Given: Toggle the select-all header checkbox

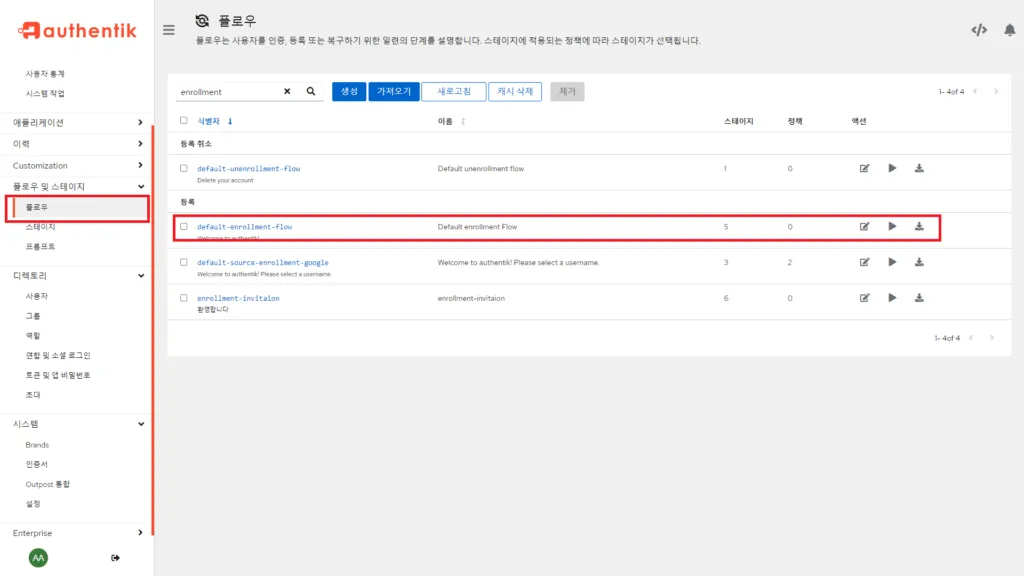Looking at the screenshot, I should click(x=184, y=121).
